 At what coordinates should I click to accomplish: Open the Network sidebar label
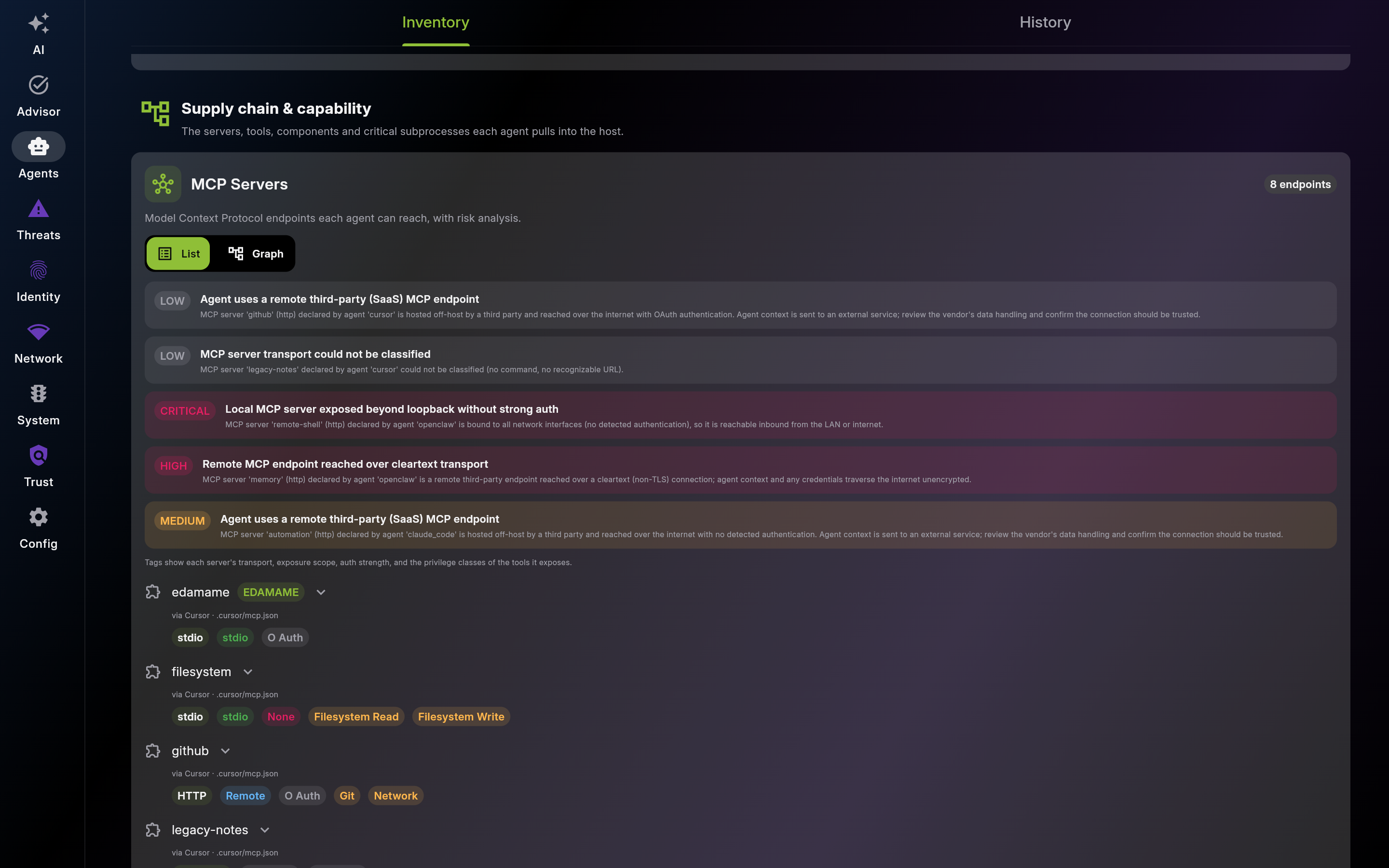coord(39,359)
